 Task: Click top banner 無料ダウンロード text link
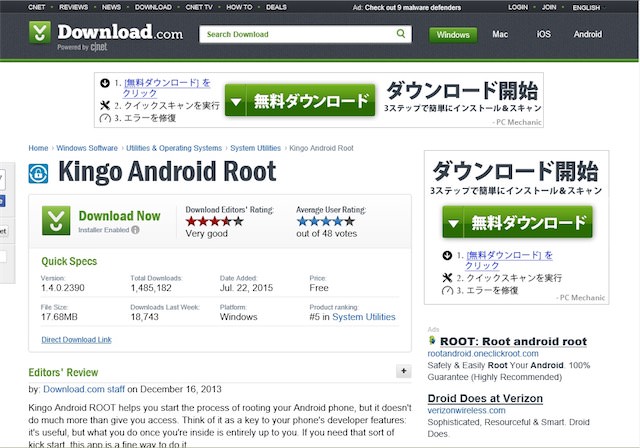click(x=167, y=88)
